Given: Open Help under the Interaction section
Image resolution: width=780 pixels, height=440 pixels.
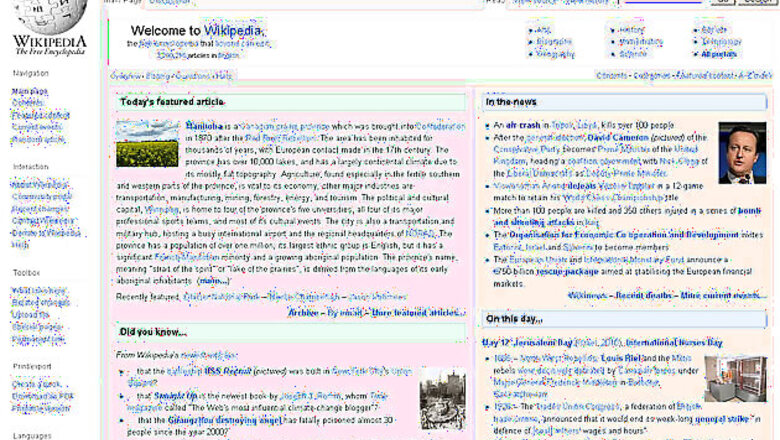Looking at the screenshot, I should tap(20, 245).
